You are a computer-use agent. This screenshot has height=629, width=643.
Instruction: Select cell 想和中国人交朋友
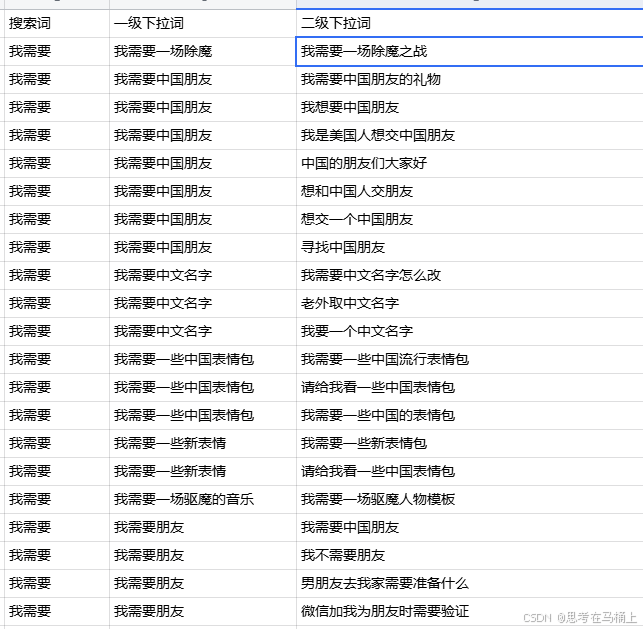[470, 191]
